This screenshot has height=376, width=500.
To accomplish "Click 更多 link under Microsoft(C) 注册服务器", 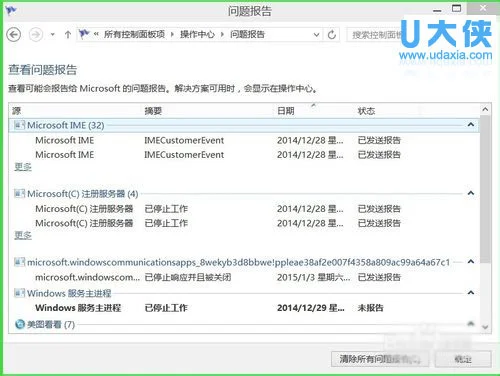I will click(x=23, y=235).
